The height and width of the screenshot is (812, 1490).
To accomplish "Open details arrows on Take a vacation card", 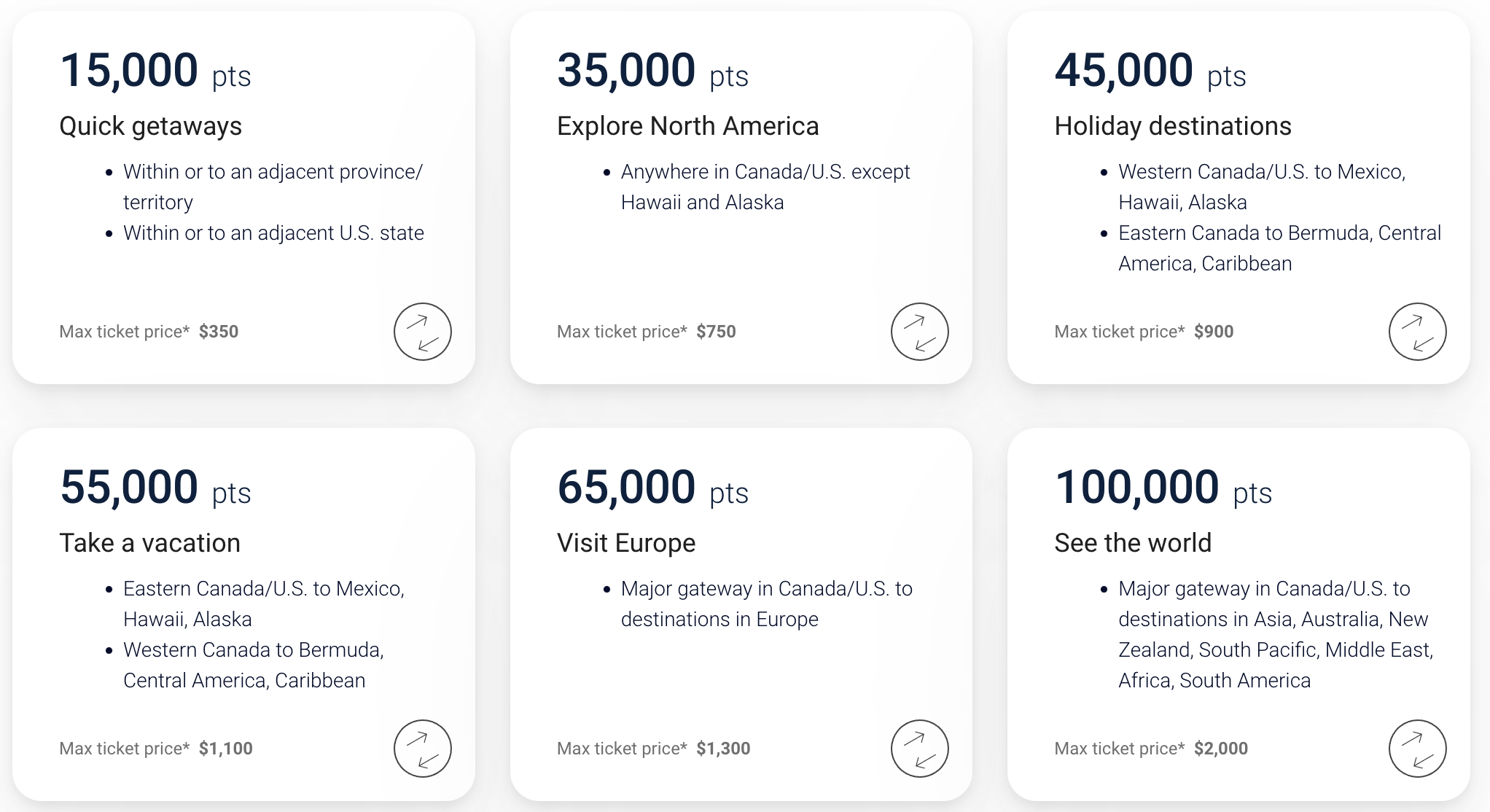I will 421,748.
